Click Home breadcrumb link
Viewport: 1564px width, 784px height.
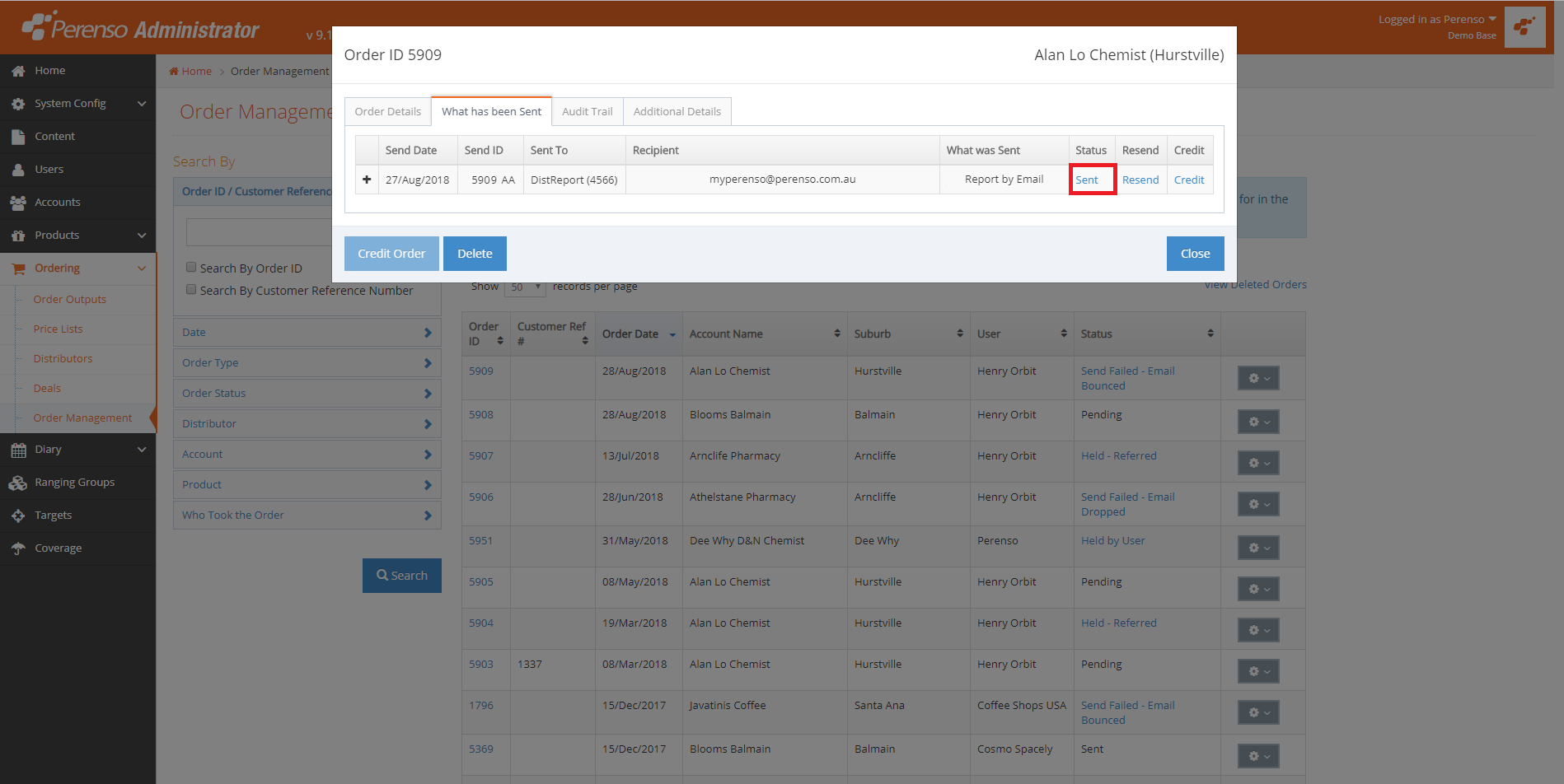tap(190, 72)
